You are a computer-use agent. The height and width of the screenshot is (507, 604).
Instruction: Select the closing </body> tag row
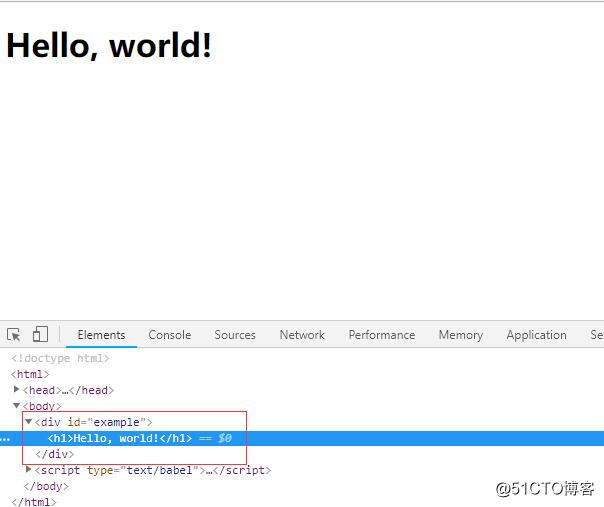click(46, 486)
